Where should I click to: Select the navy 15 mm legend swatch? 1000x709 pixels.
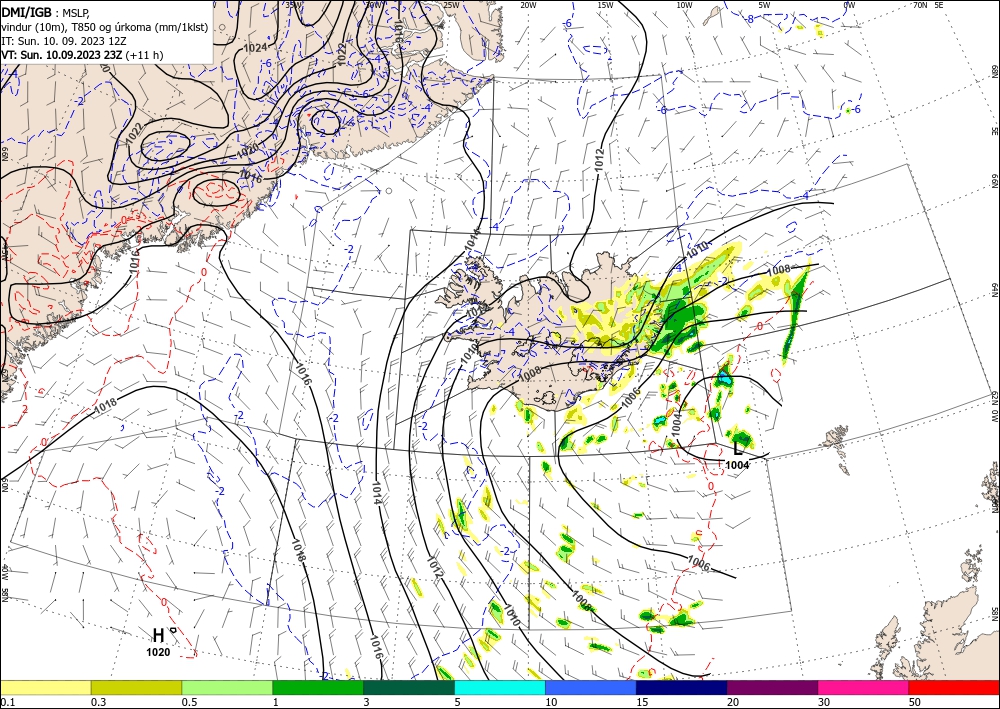(682, 687)
